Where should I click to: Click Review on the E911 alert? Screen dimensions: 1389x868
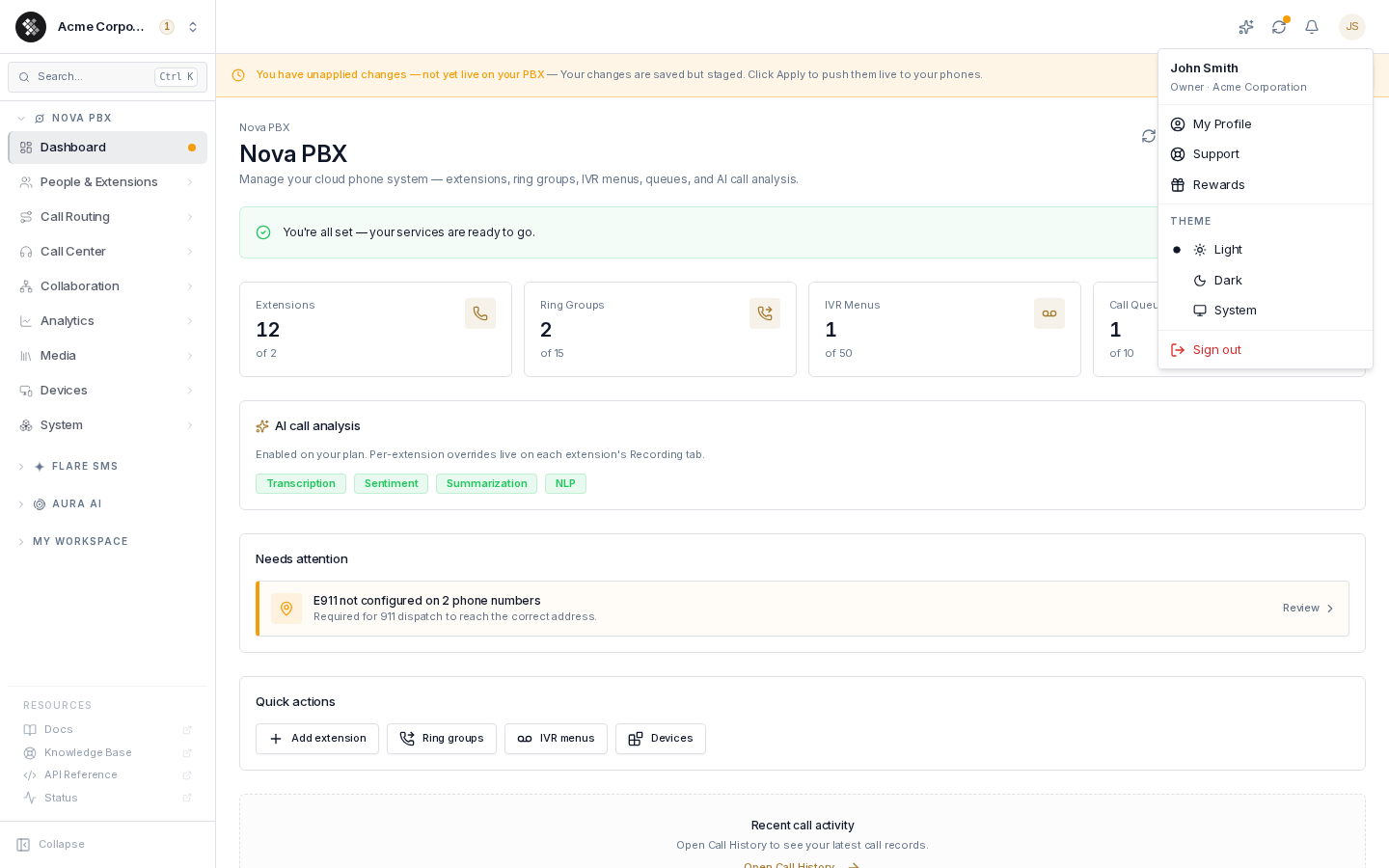[x=1308, y=609]
